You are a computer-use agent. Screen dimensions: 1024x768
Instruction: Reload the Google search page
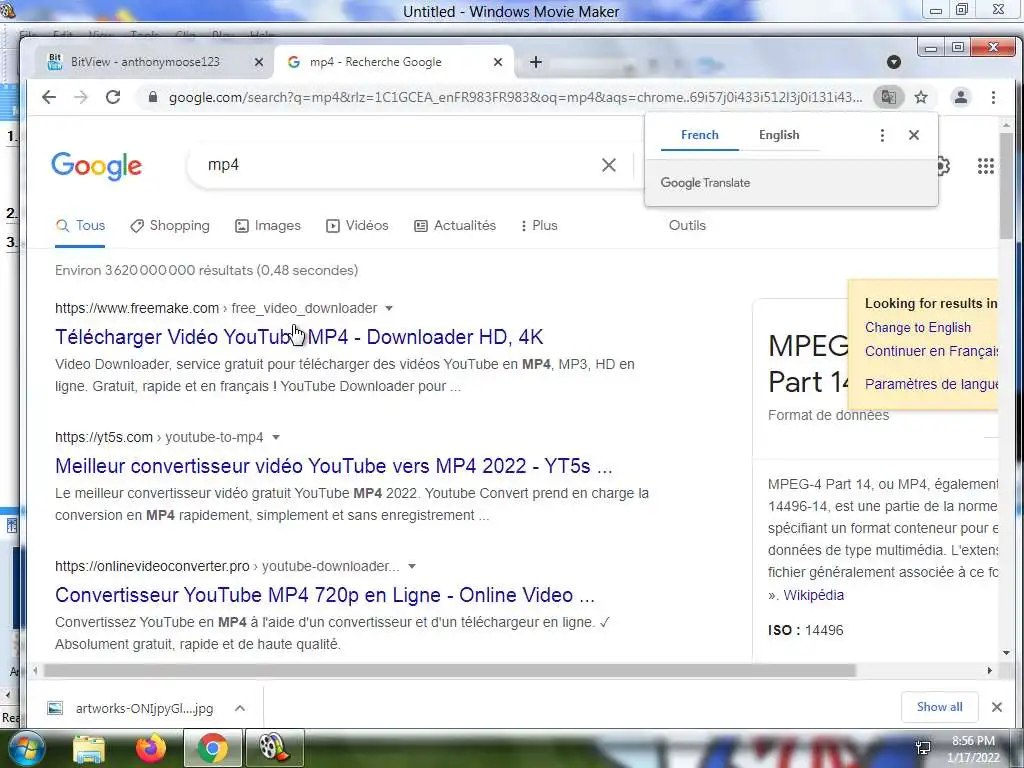pos(113,97)
